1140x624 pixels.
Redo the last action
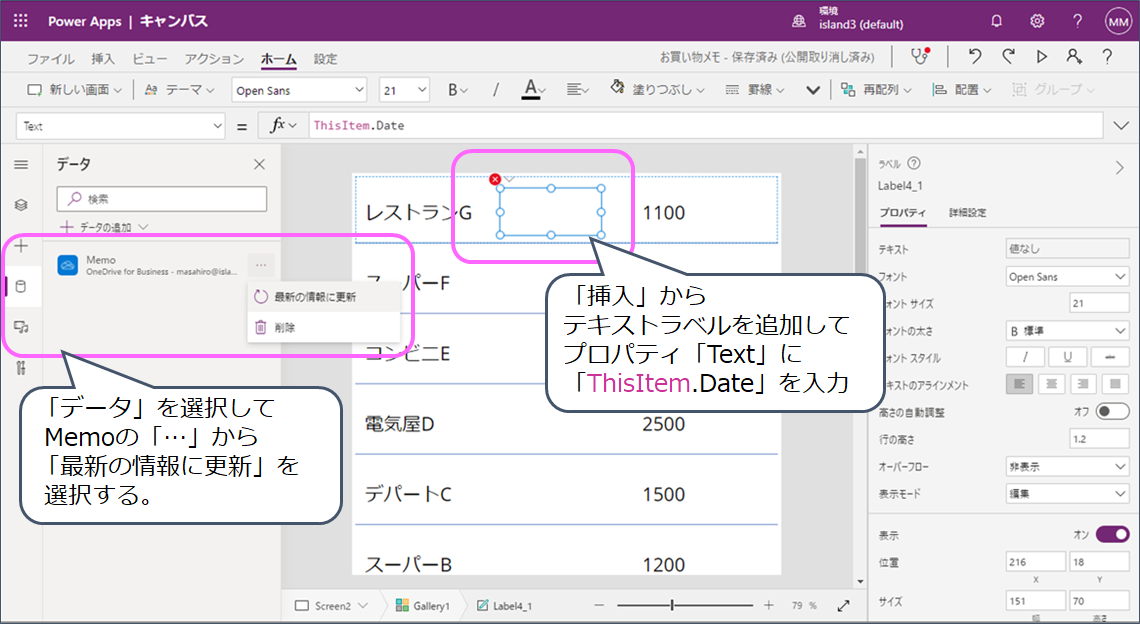1008,56
